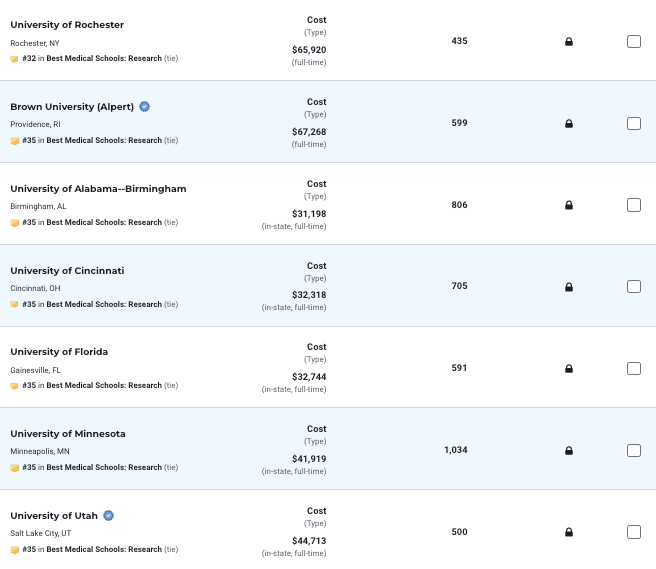Select the University of Florida compare checkbox
The image size is (656, 569).
point(634,369)
